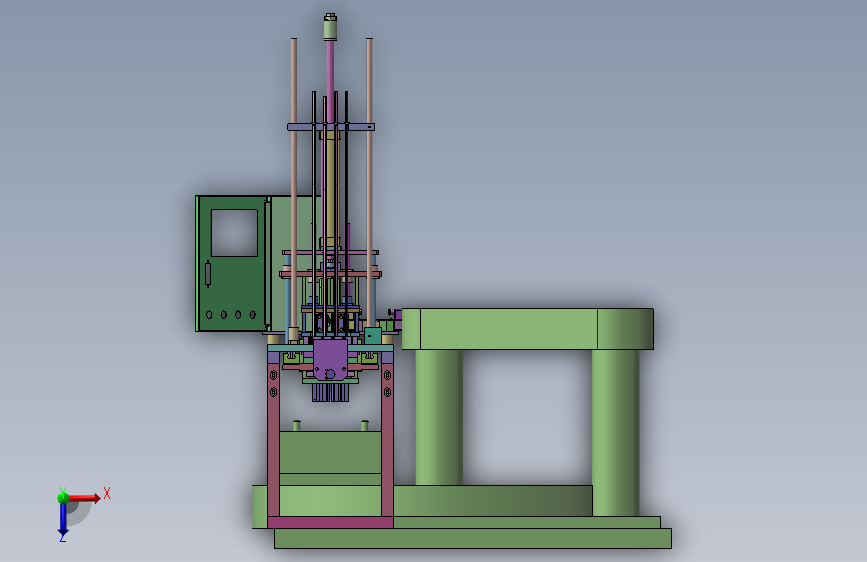867x562 pixels.
Task: Select the cabinet door handle
Action: click(208, 274)
